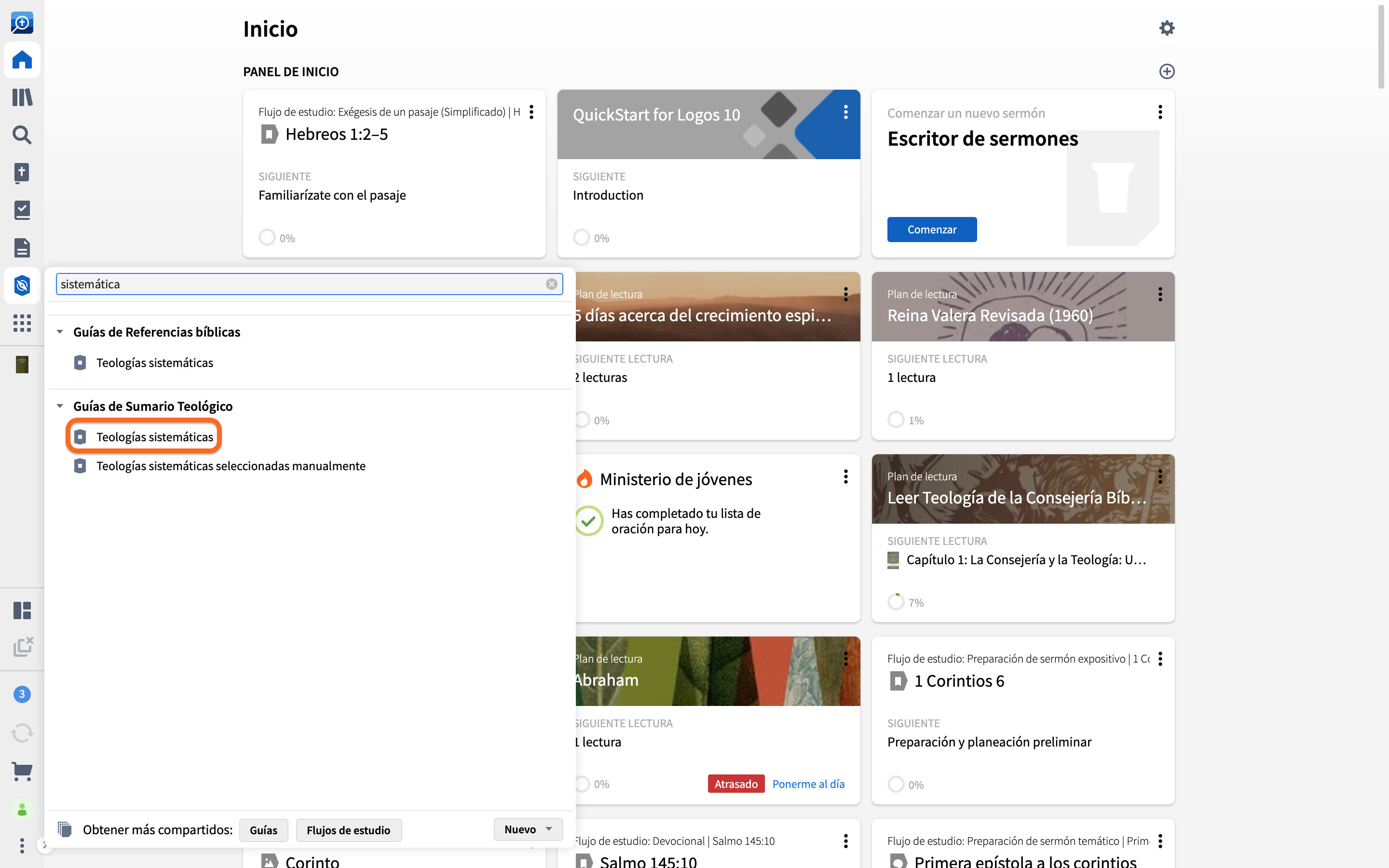This screenshot has height=868, width=1389.
Task: Click Preparación y planeación preliminar step
Action: point(989,742)
